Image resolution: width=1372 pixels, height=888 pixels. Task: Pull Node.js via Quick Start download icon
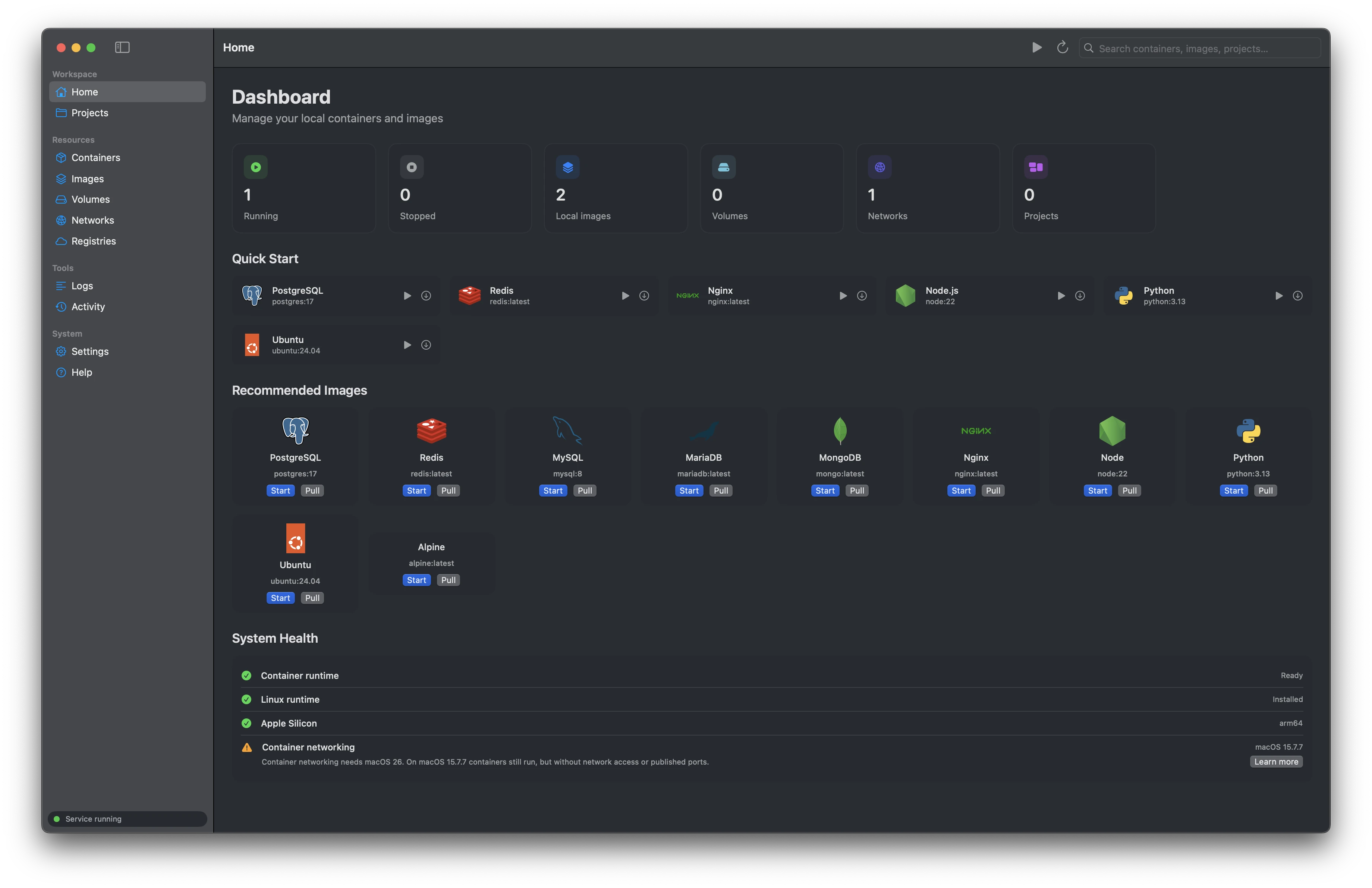pyautogui.click(x=1080, y=296)
